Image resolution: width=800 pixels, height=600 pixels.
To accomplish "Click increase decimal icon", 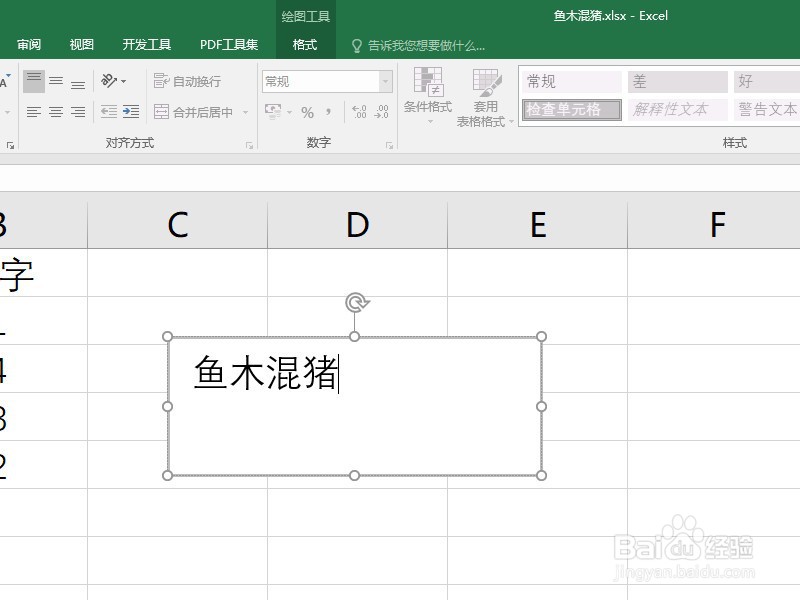I will tap(359, 112).
